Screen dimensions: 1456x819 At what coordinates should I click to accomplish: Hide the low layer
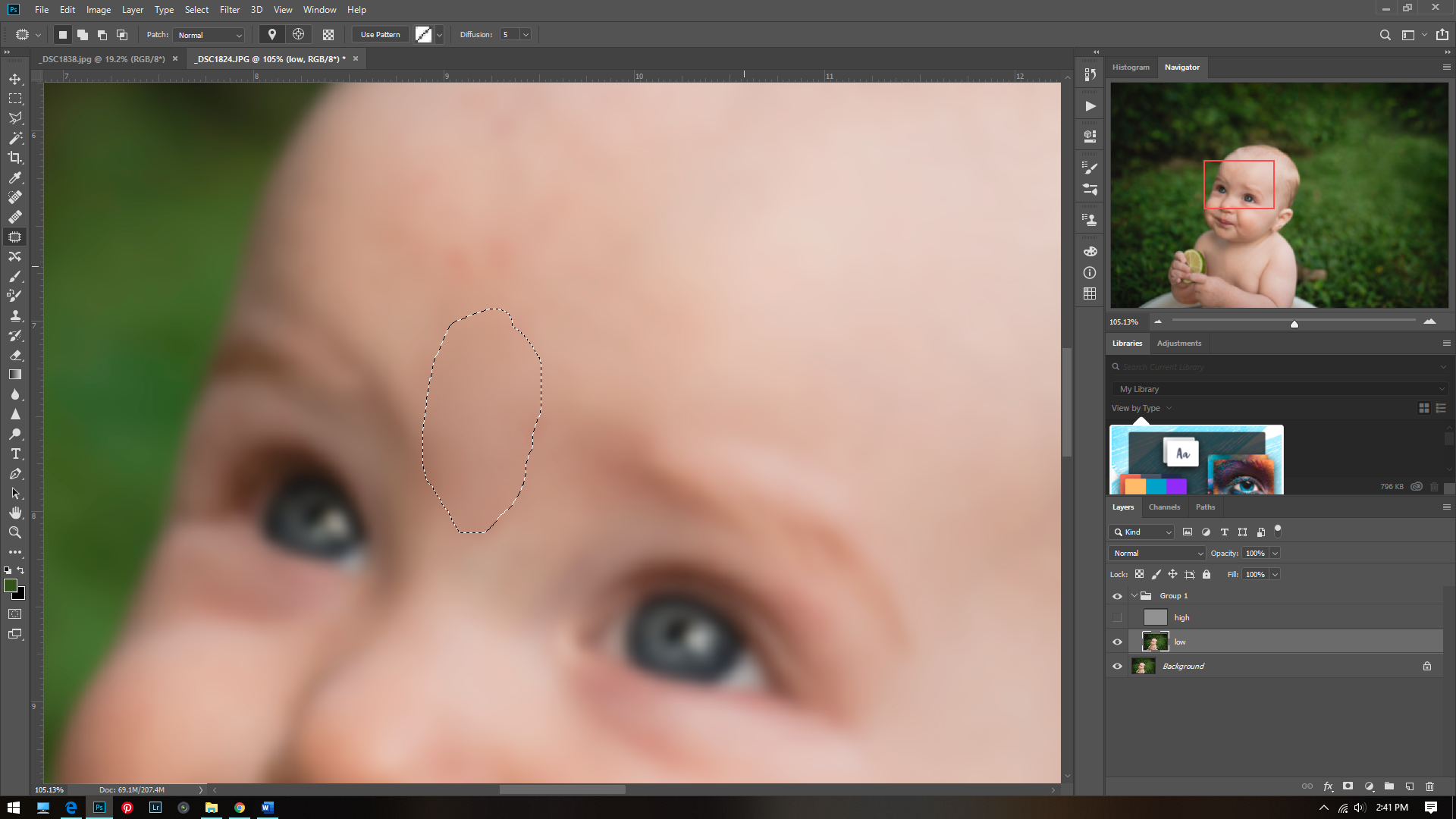click(1117, 642)
